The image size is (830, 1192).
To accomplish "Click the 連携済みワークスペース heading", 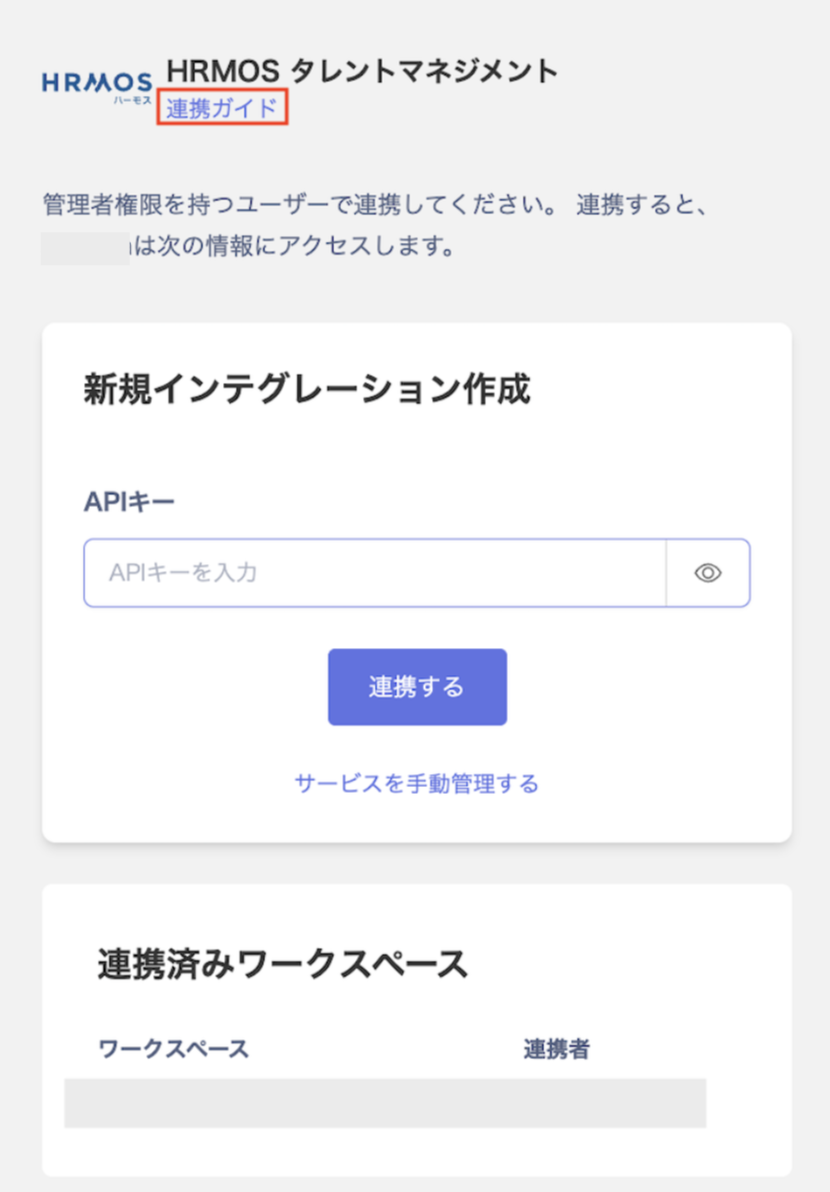I will click(x=282, y=964).
